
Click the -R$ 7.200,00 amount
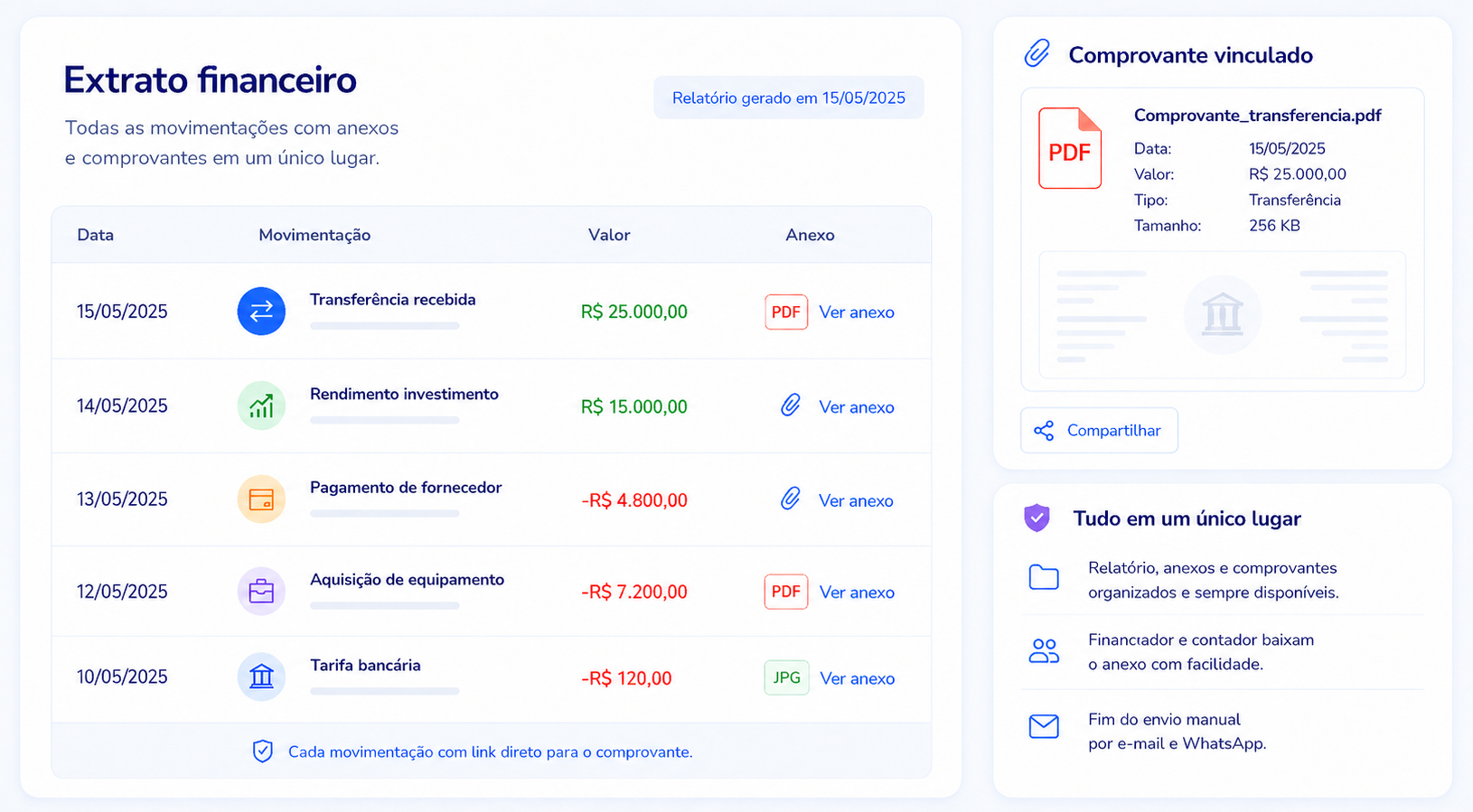[633, 592]
